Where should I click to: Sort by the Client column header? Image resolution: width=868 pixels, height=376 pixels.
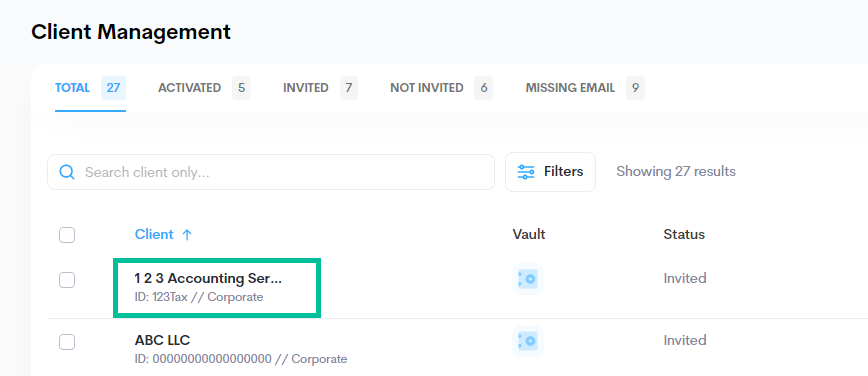pos(154,234)
